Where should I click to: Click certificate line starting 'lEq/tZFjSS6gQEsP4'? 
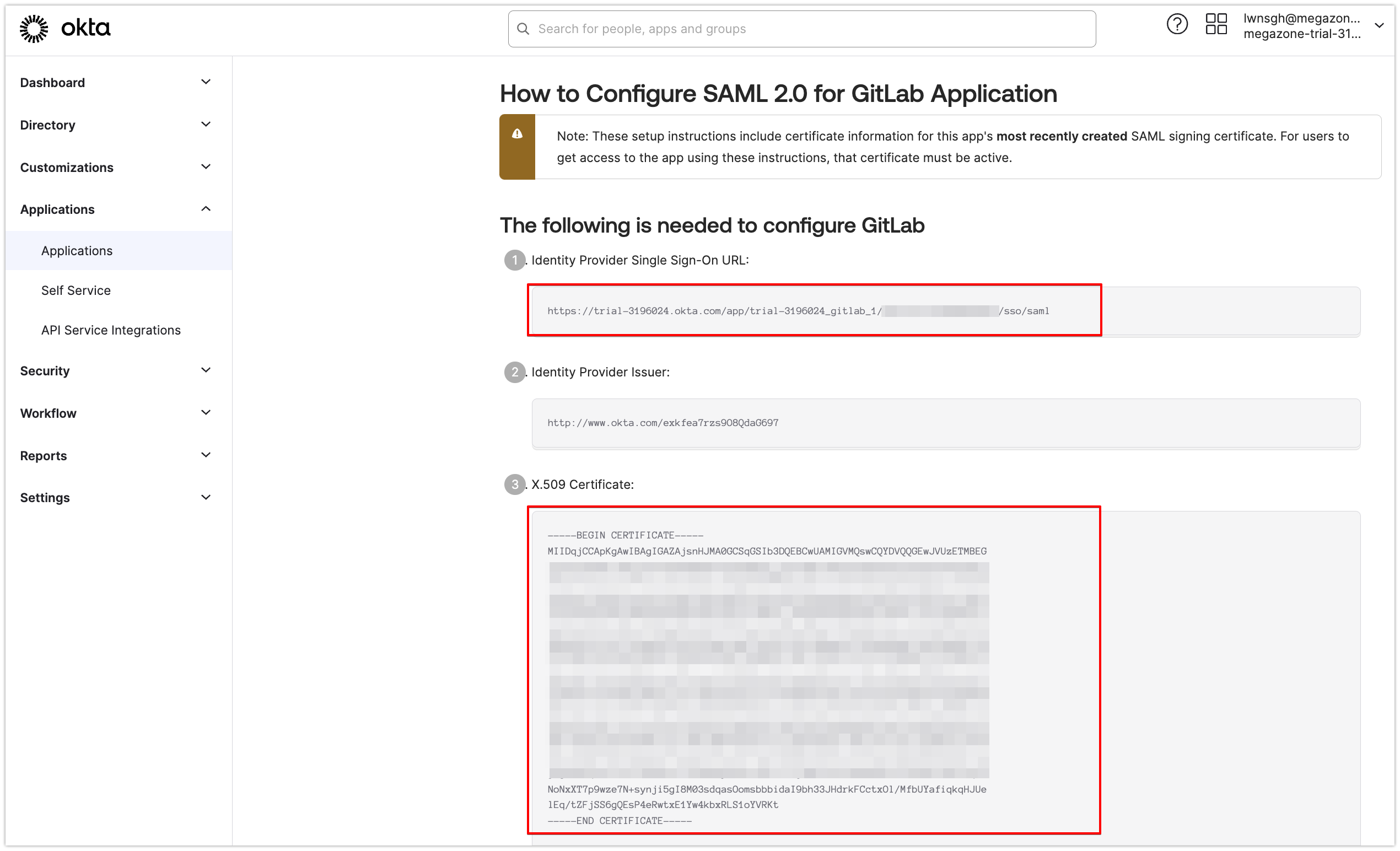click(663, 804)
